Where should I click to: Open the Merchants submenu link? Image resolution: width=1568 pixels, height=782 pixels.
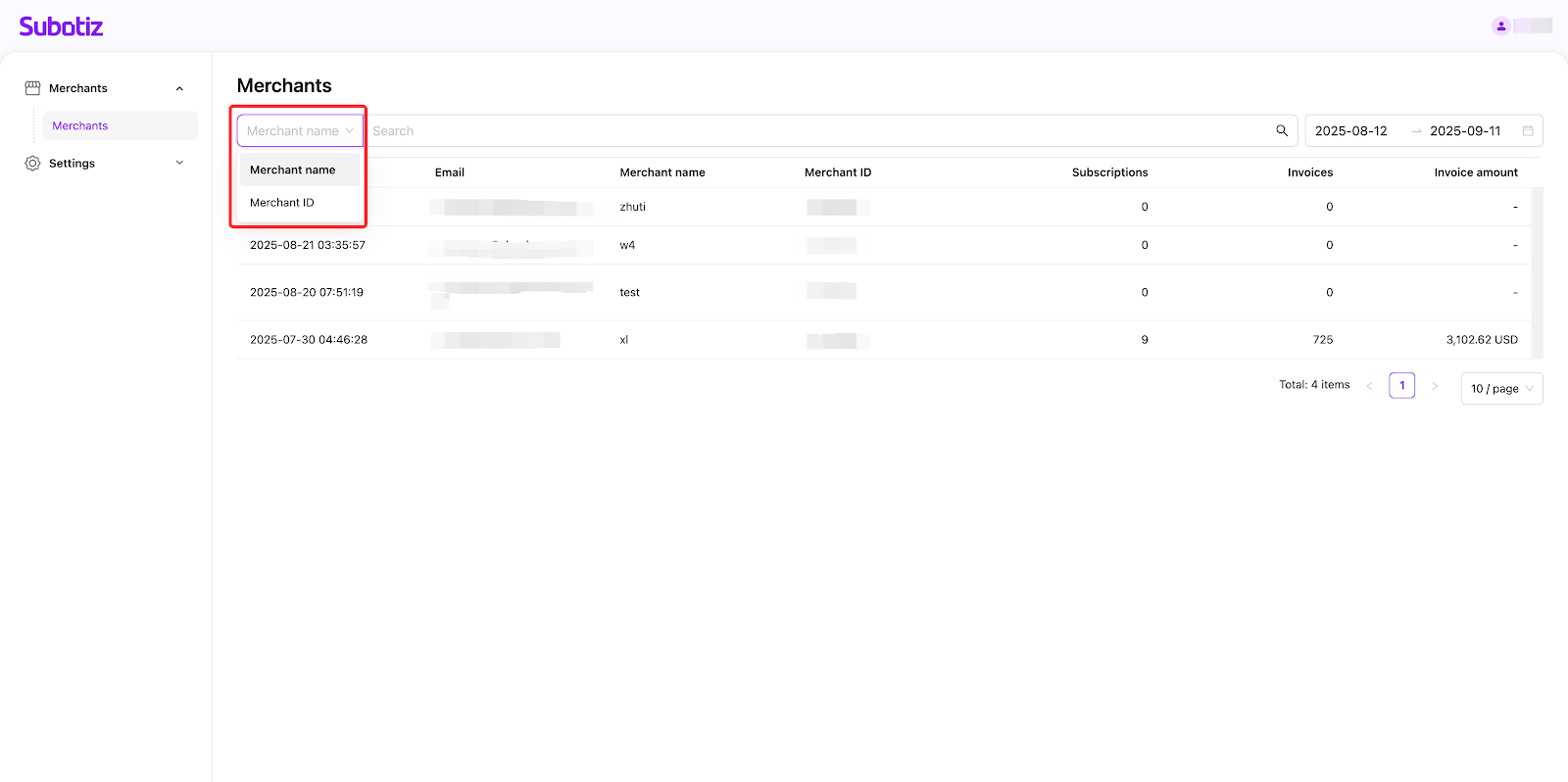pos(80,126)
